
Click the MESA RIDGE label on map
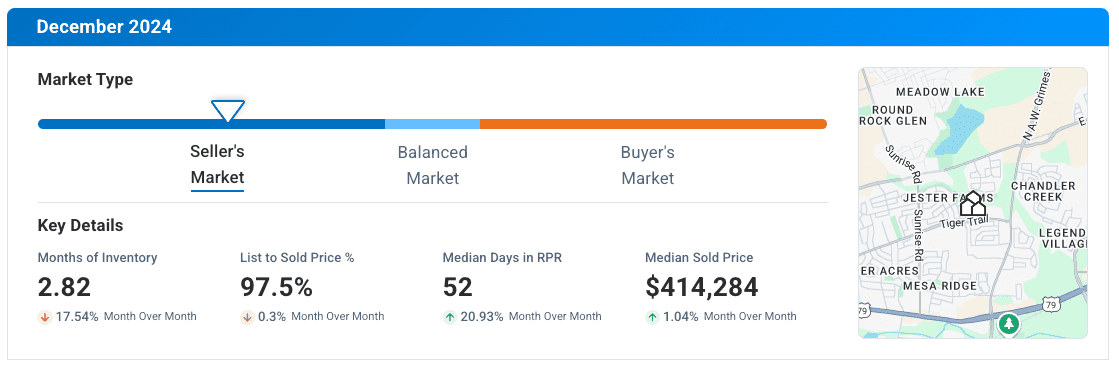(x=939, y=286)
